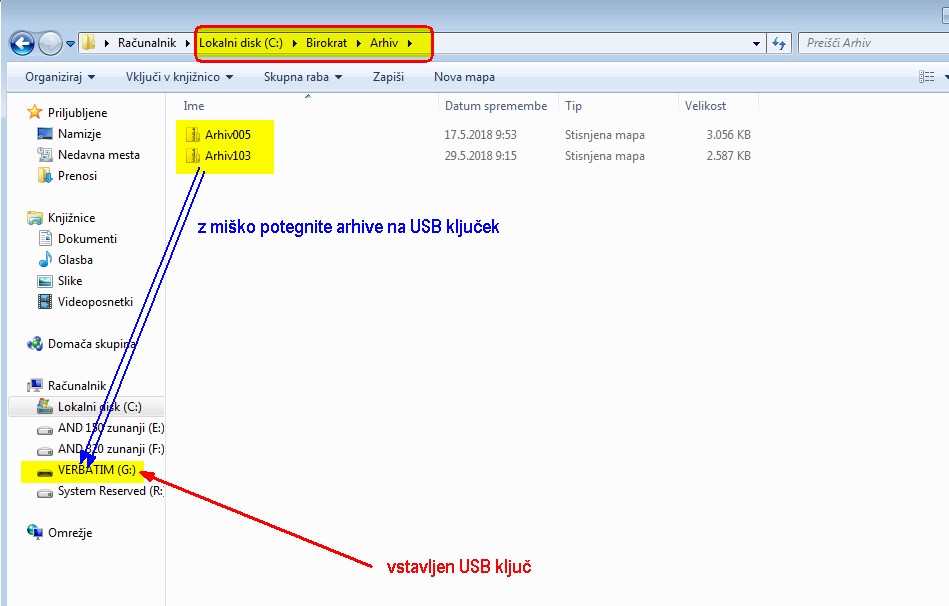
Task: Expand the Organiziraj dropdown menu
Action: point(60,77)
